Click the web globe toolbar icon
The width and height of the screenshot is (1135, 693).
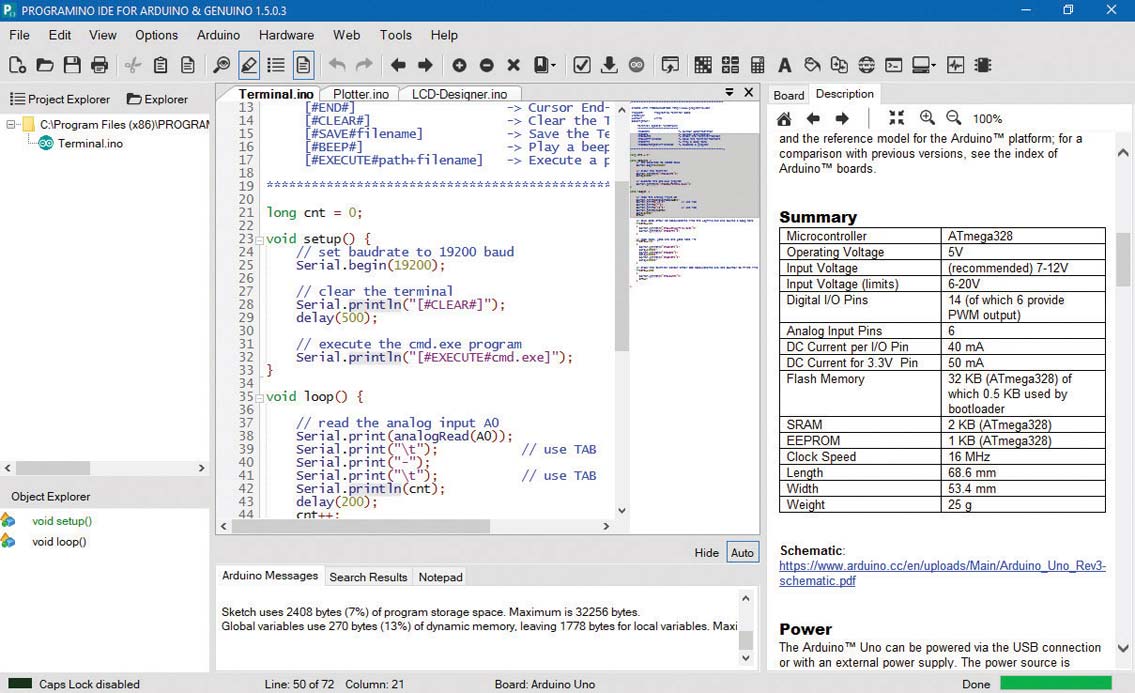866,65
